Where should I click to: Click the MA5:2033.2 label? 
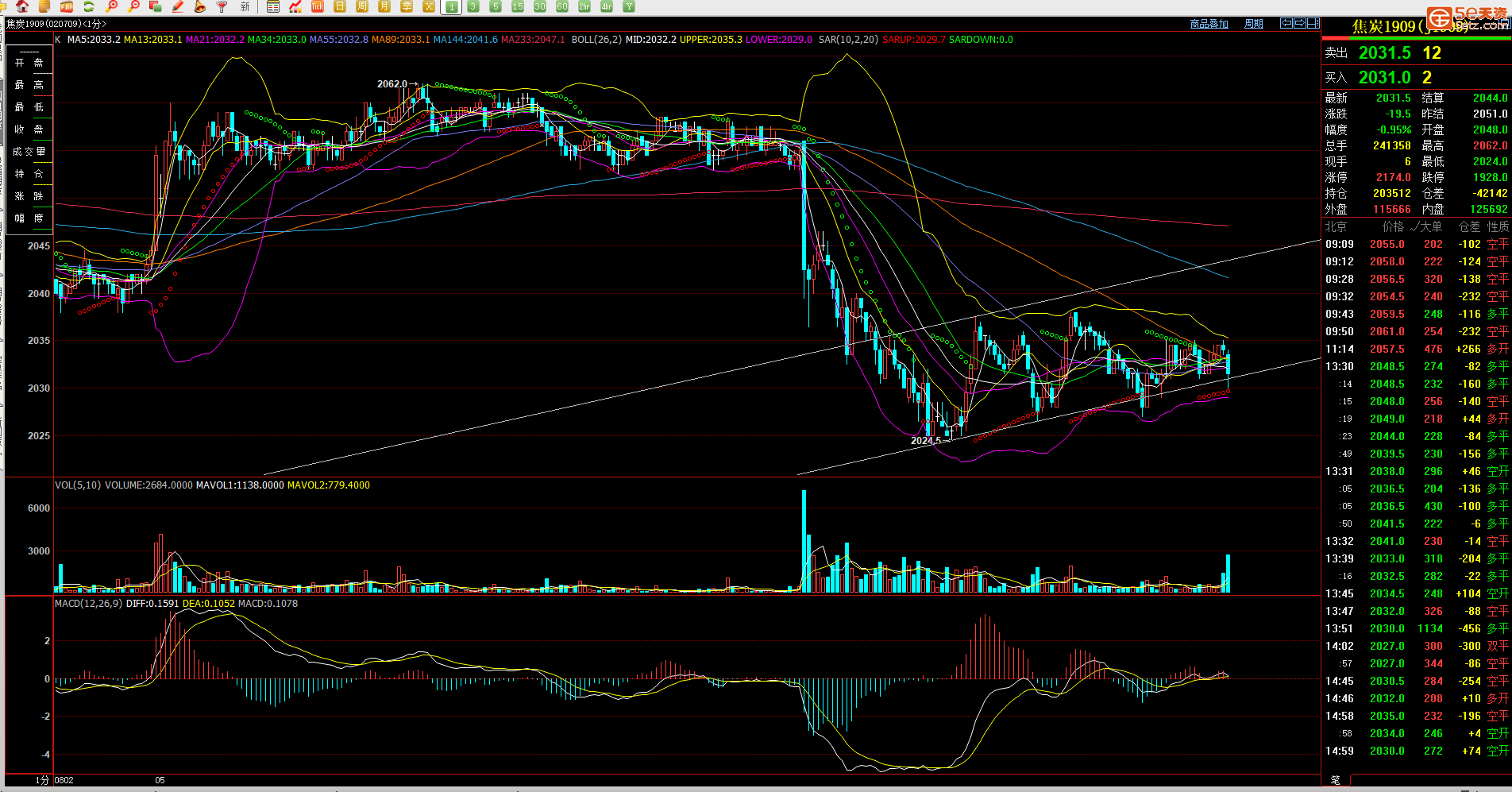pyautogui.click(x=94, y=40)
